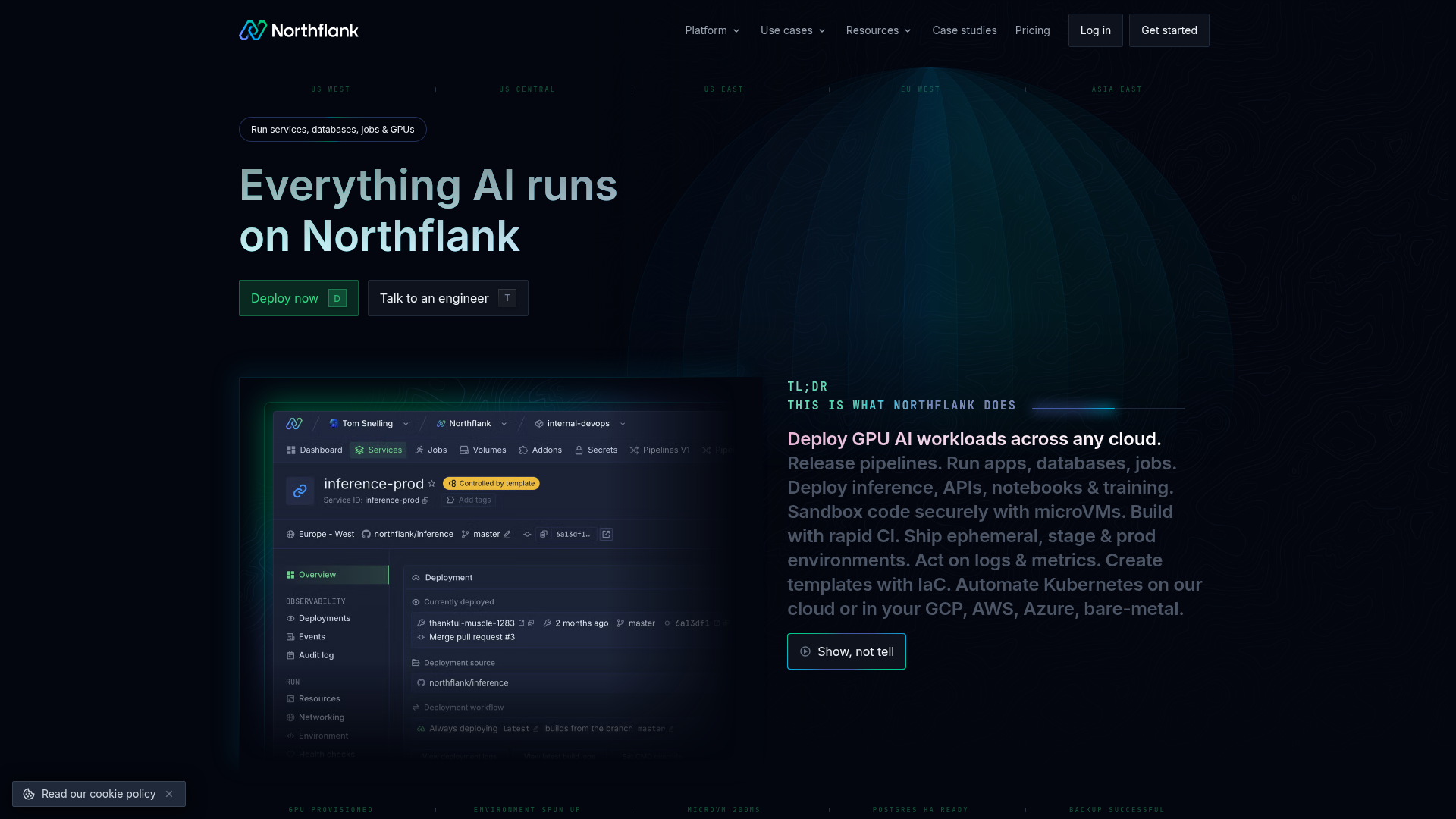Click the Show, not tell button
The width and height of the screenshot is (1456, 819).
pyautogui.click(x=846, y=651)
